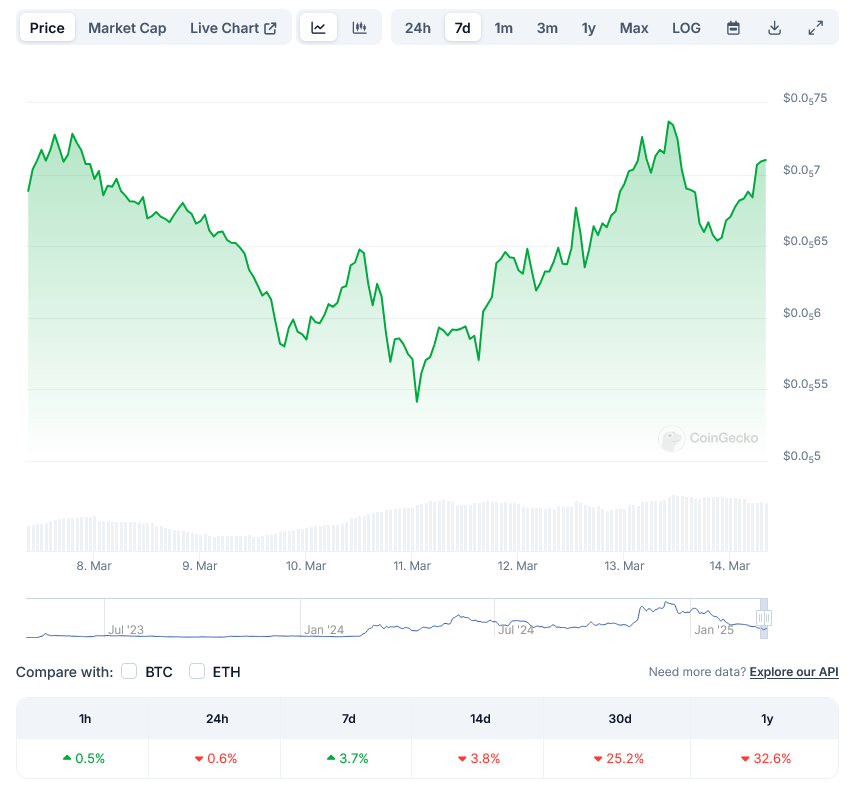
Task: Switch to candlestick chart view
Action: coord(360,28)
